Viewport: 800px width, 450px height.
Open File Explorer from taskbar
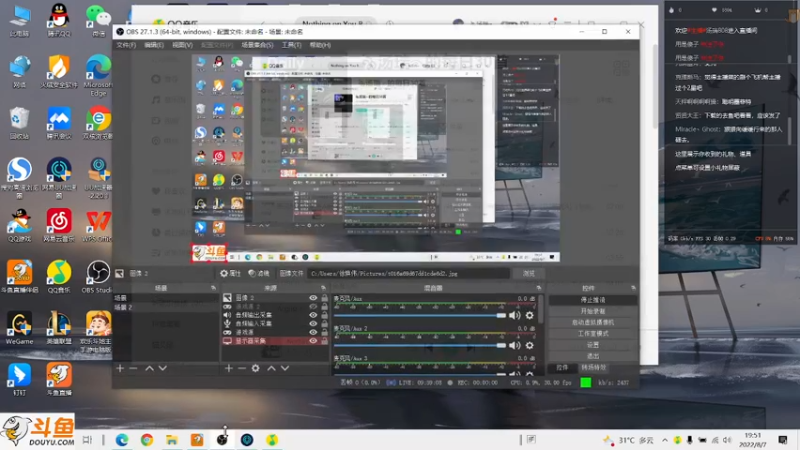[171, 440]
